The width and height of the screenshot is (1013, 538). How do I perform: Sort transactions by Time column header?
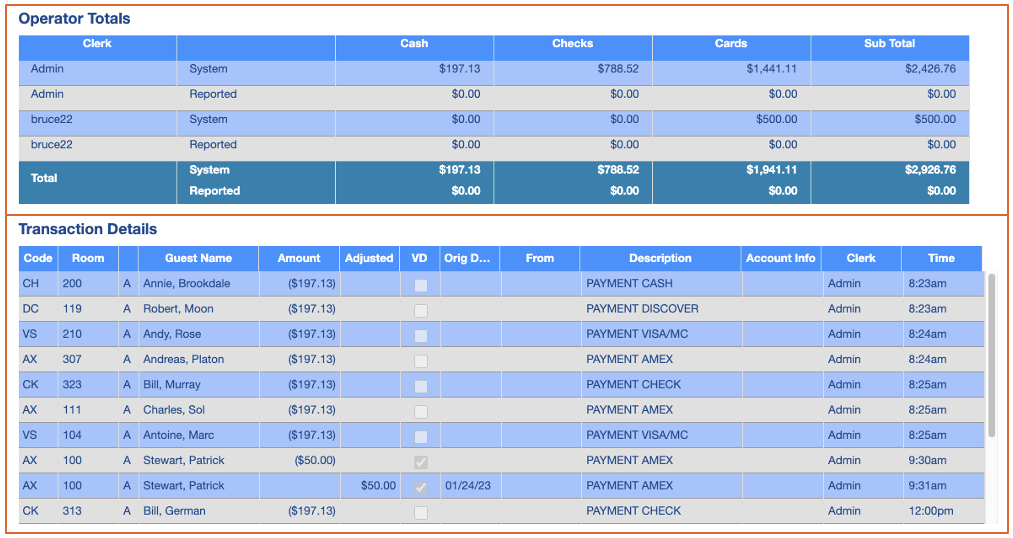tap(941, 258)
